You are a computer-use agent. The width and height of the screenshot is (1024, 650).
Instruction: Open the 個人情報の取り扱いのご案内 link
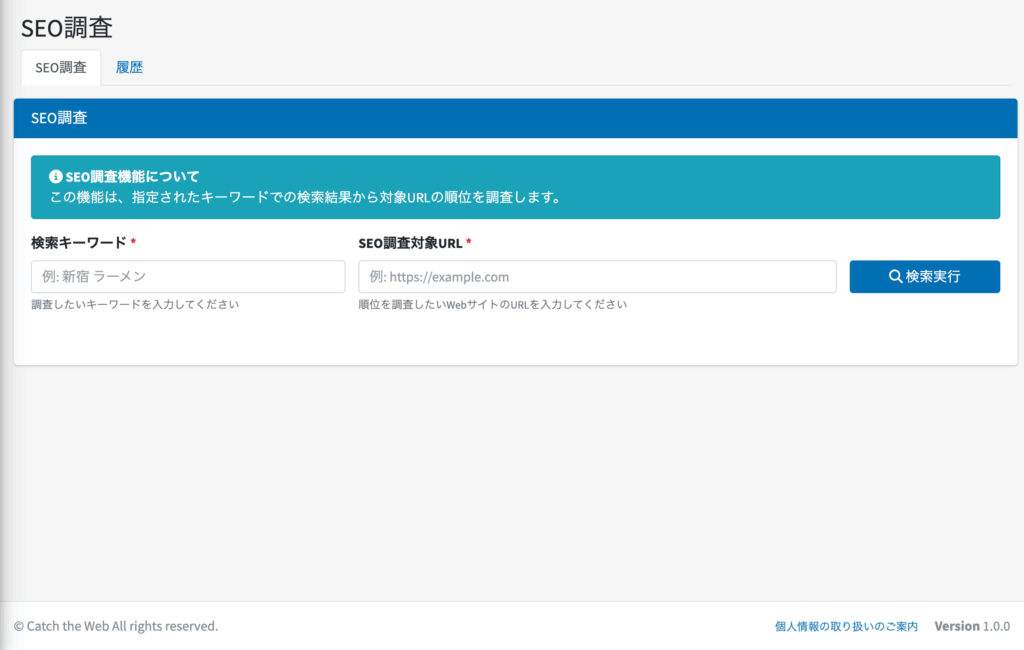click(846, 626)
